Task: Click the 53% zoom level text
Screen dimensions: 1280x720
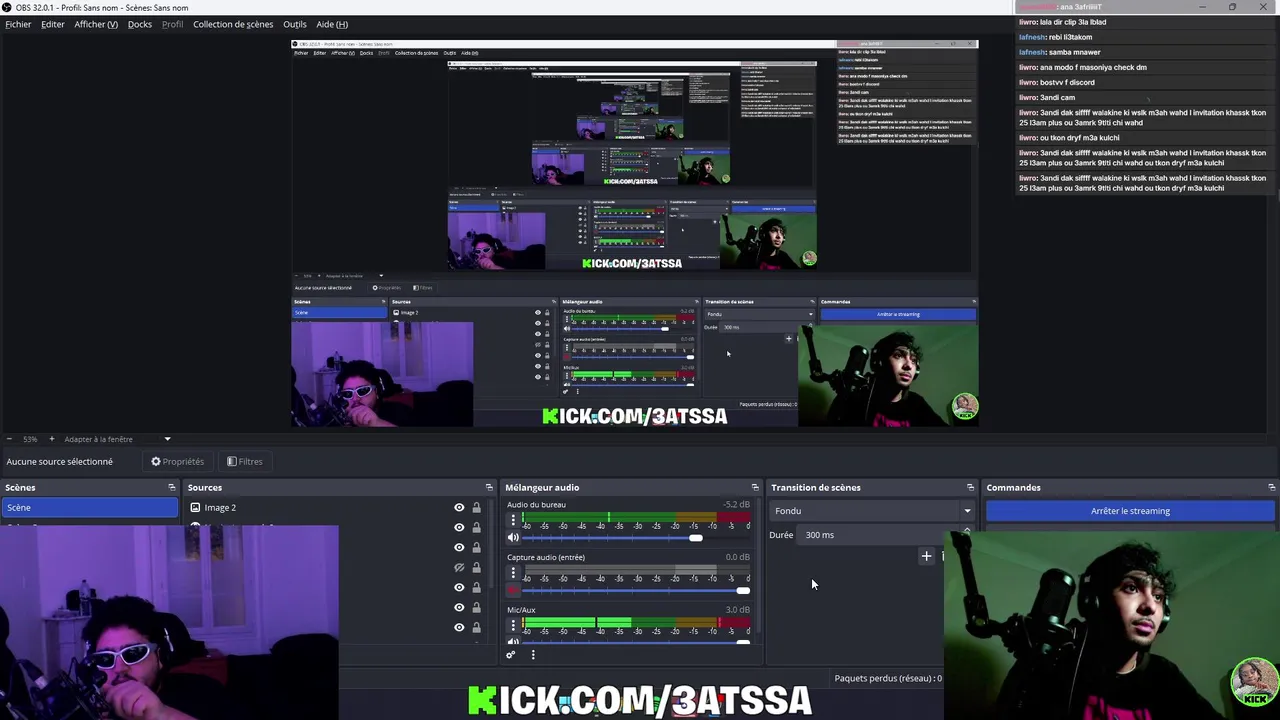Action: (30, 439)
